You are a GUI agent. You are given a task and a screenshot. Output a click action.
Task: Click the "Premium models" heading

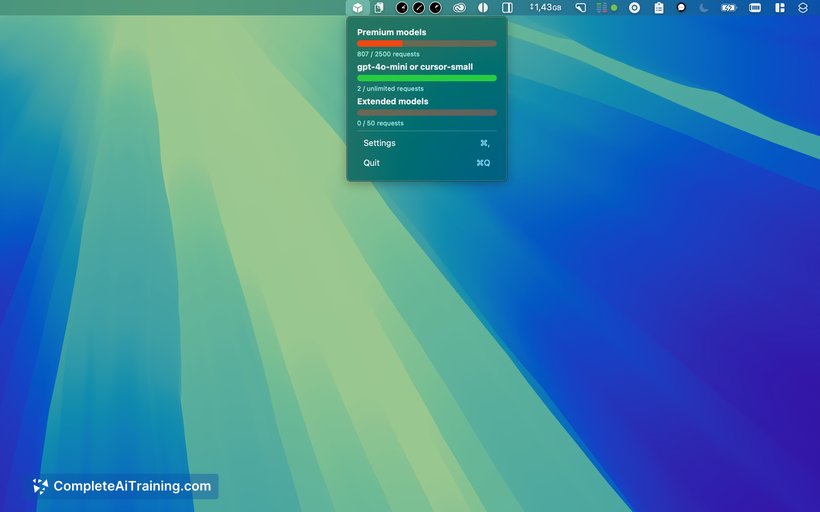click(x=392, y=32)
